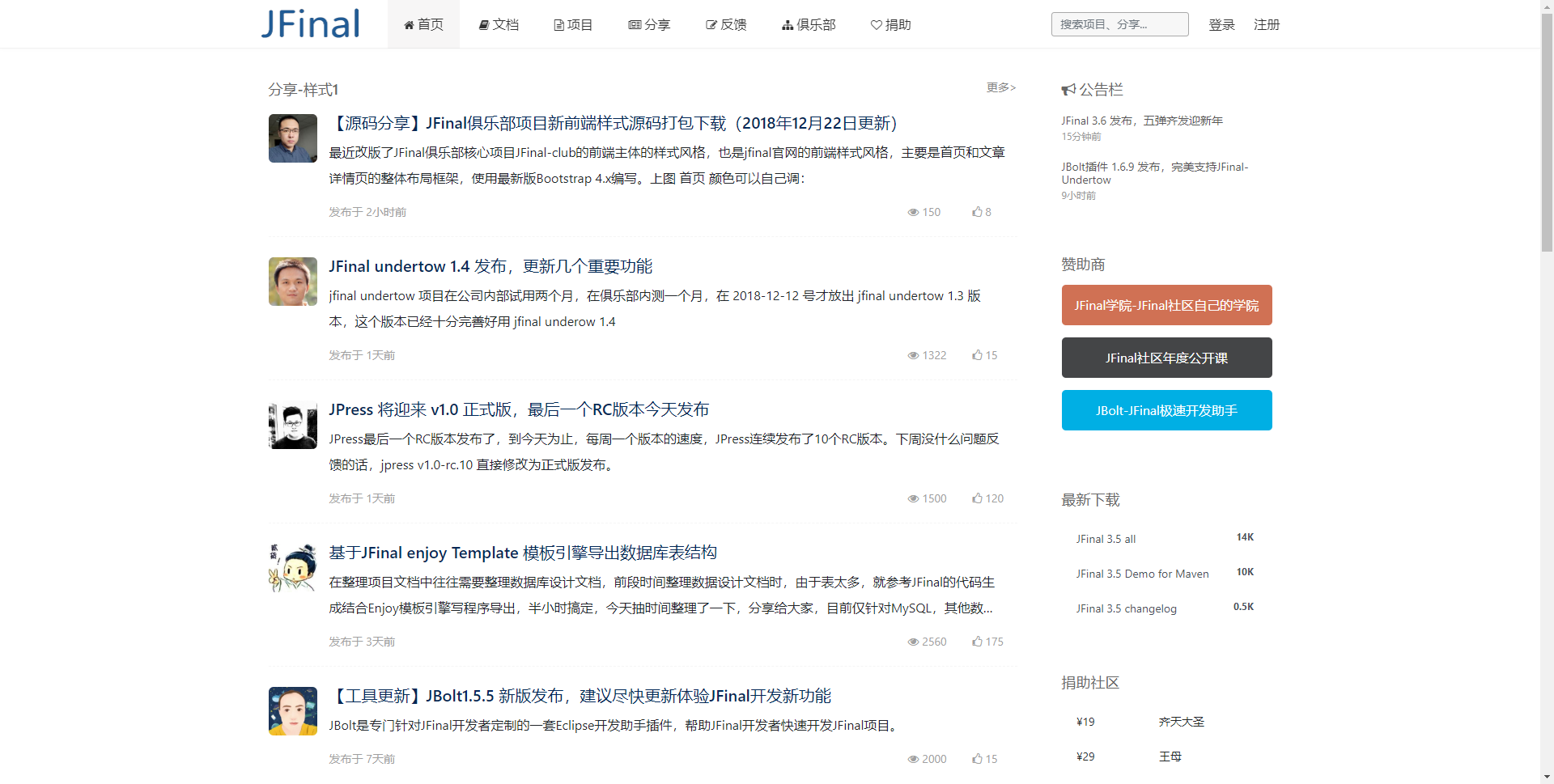Focus the 搜索项目、分享 search box

[x=1120, y=24]
